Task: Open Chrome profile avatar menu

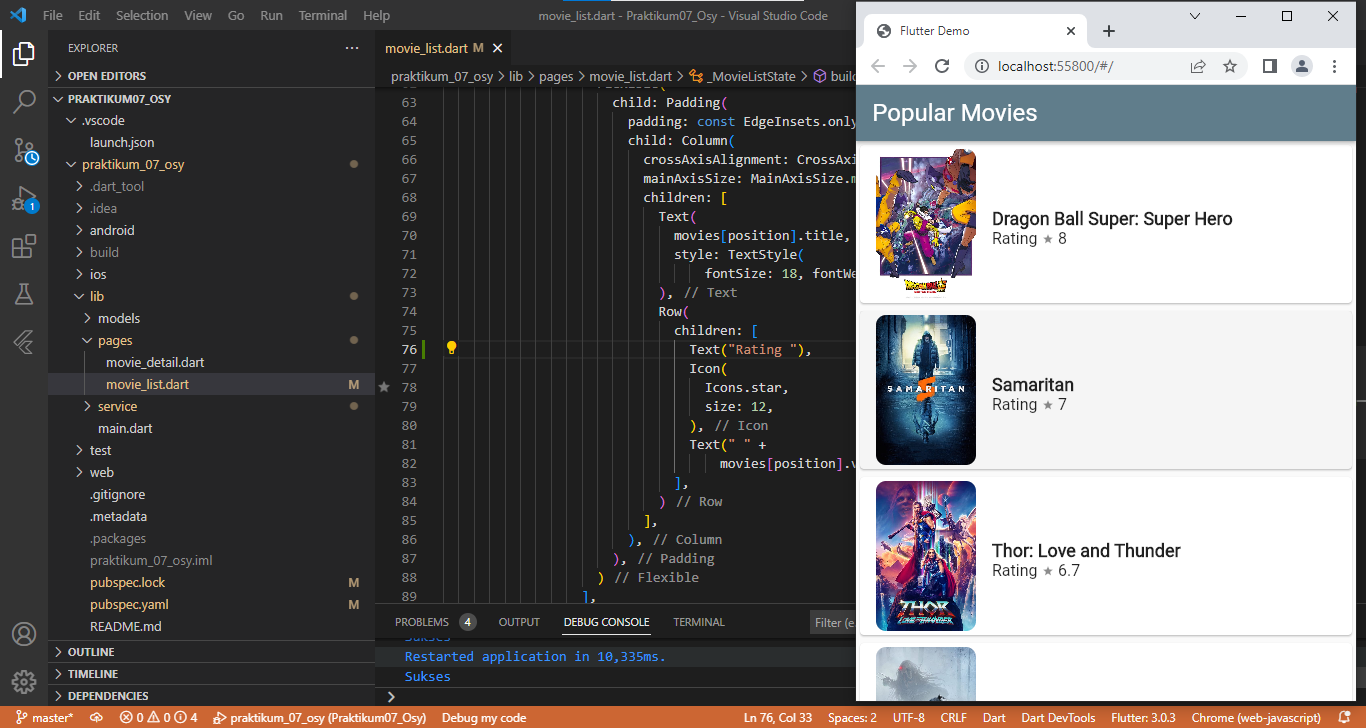Action: click(x=1301, y=66)
